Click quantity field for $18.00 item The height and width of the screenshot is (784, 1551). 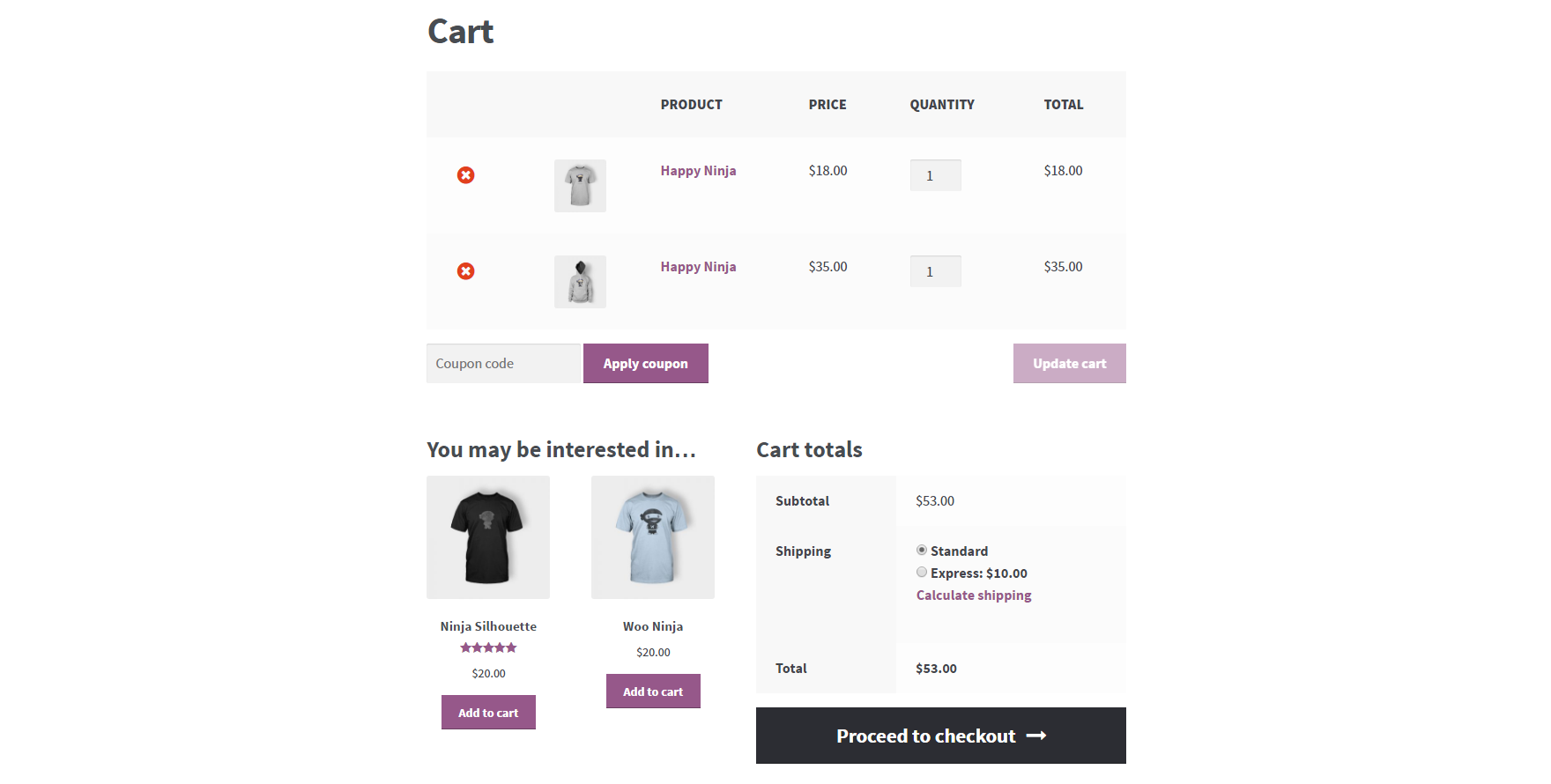pyautogui.click(x=935, y=175)
